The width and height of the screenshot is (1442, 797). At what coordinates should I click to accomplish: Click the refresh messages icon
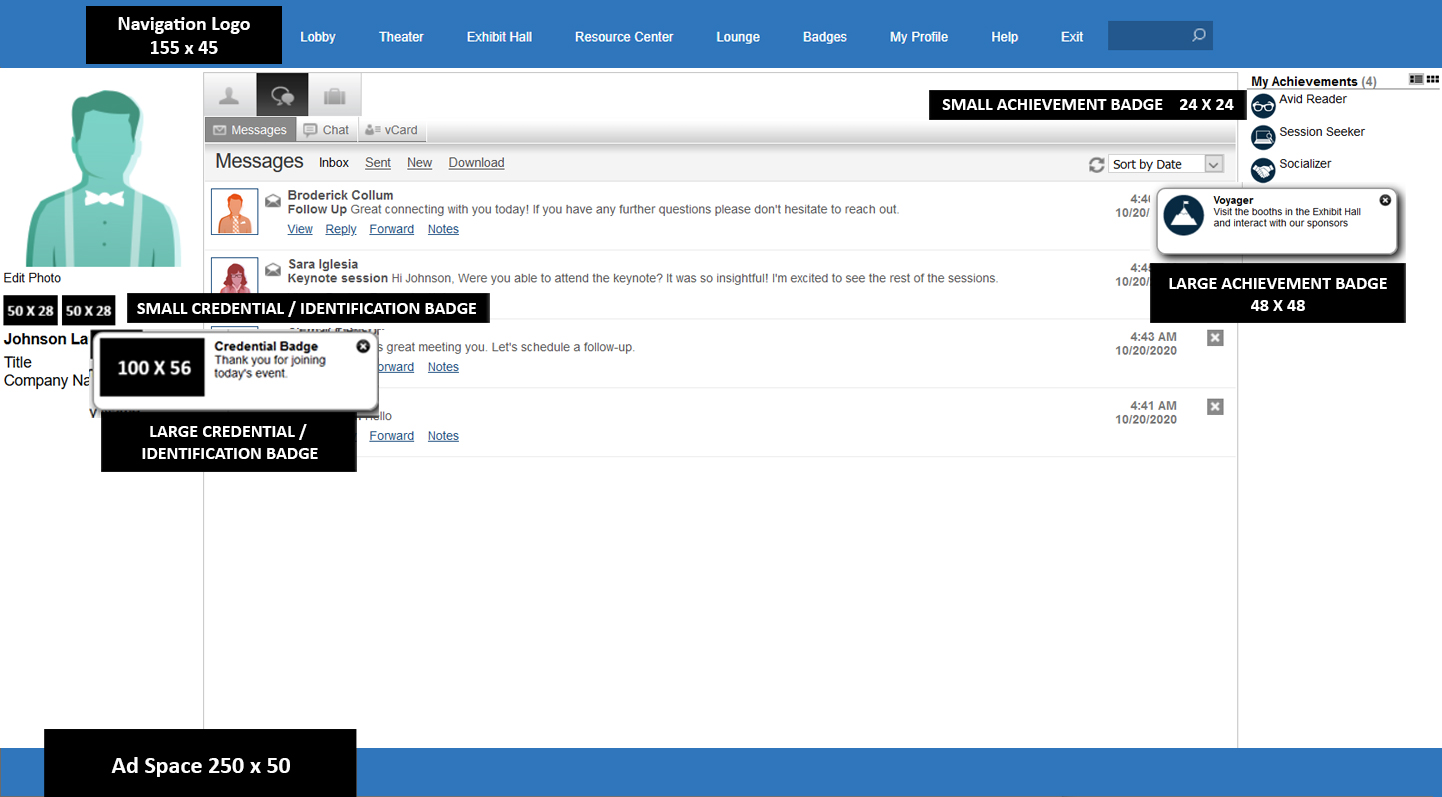[x=1097, y=164]
